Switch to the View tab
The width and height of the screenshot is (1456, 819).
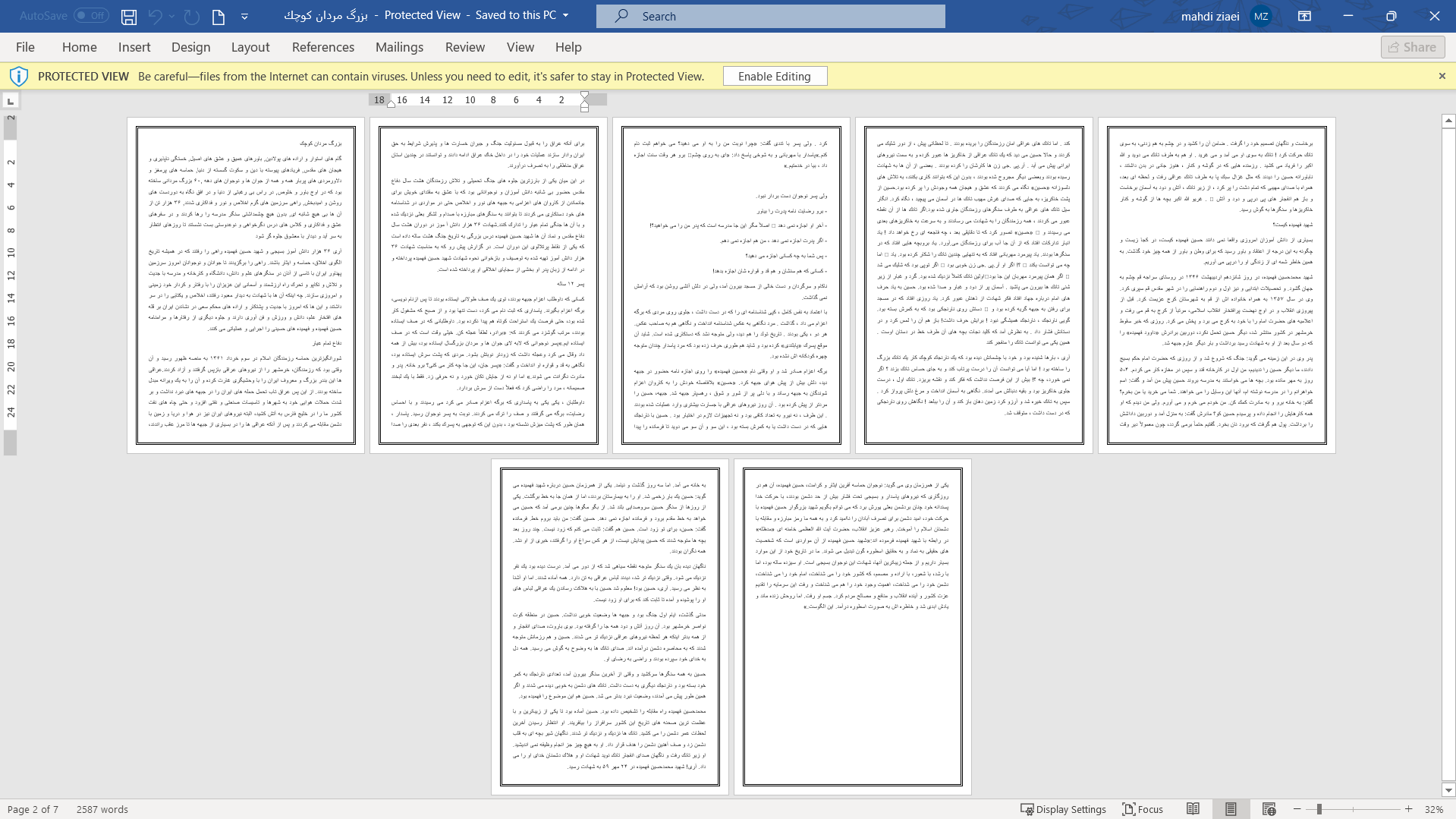click(520, 47)
